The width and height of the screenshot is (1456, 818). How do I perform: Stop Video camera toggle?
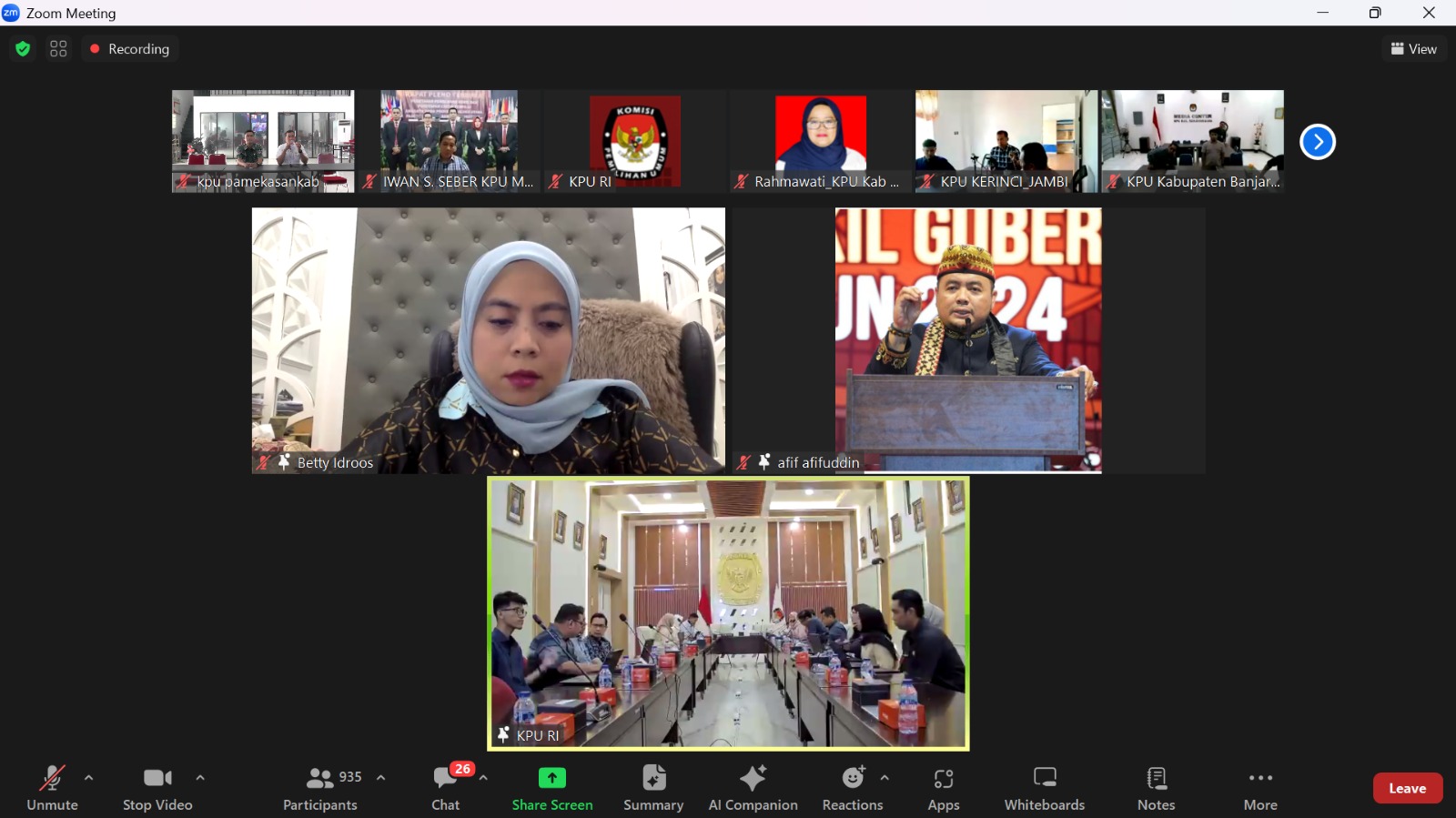157,788
